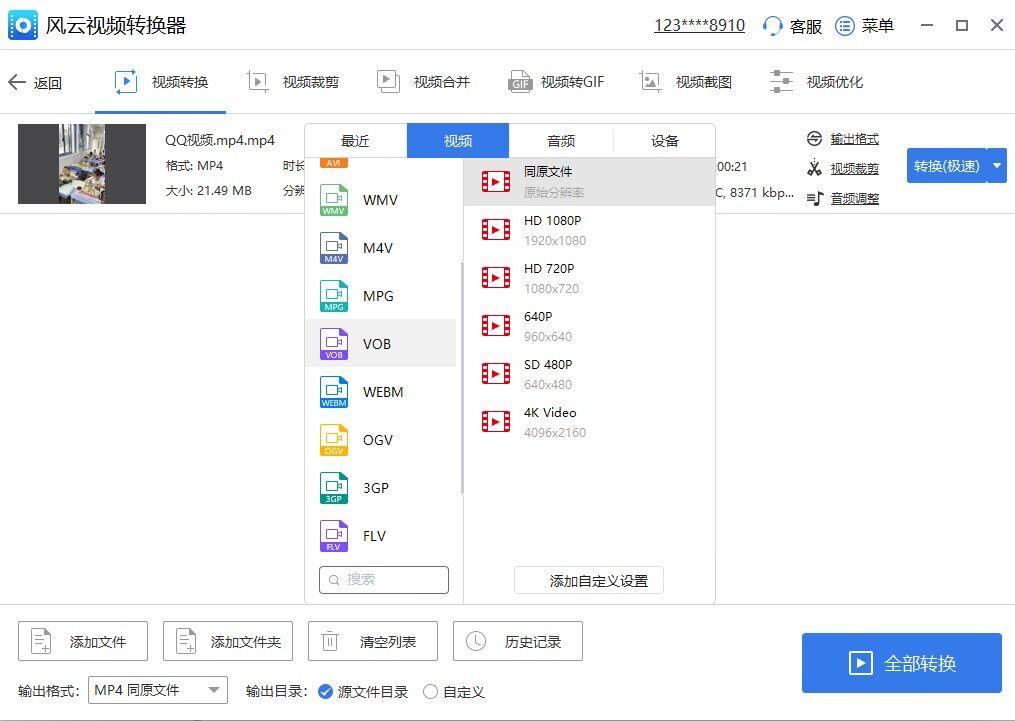Select 自定义 output directory radio

(430, 692)
